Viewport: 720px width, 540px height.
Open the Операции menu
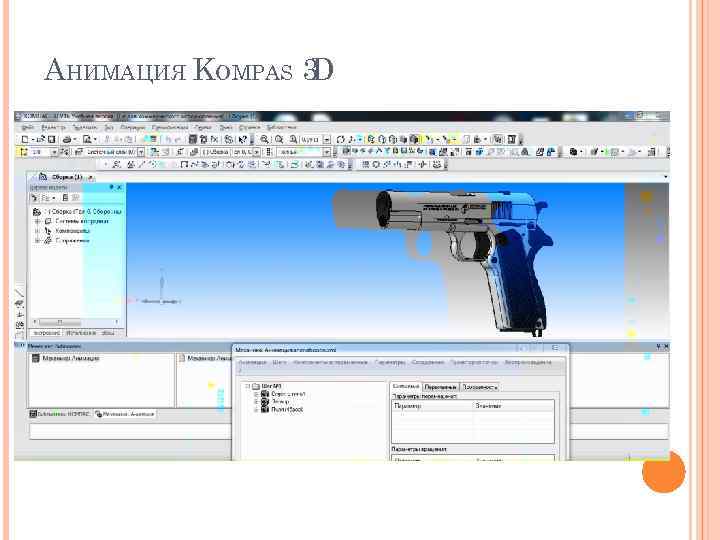point(133,127)
